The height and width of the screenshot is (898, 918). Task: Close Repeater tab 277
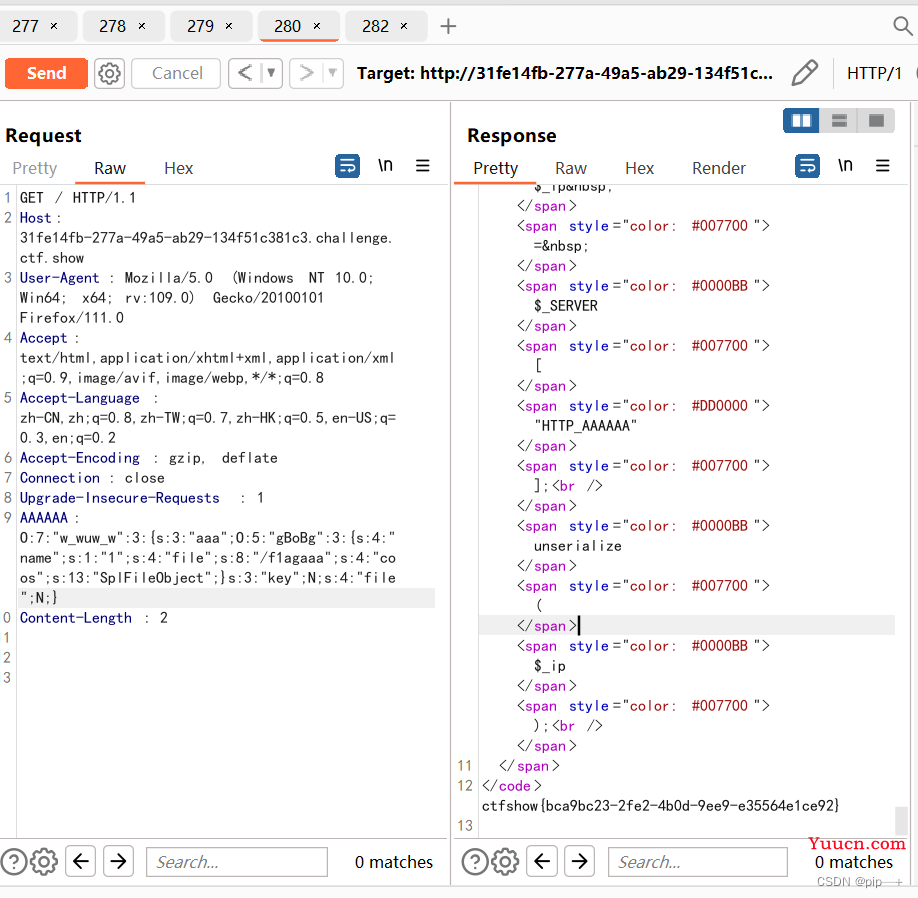click(54, 26)
